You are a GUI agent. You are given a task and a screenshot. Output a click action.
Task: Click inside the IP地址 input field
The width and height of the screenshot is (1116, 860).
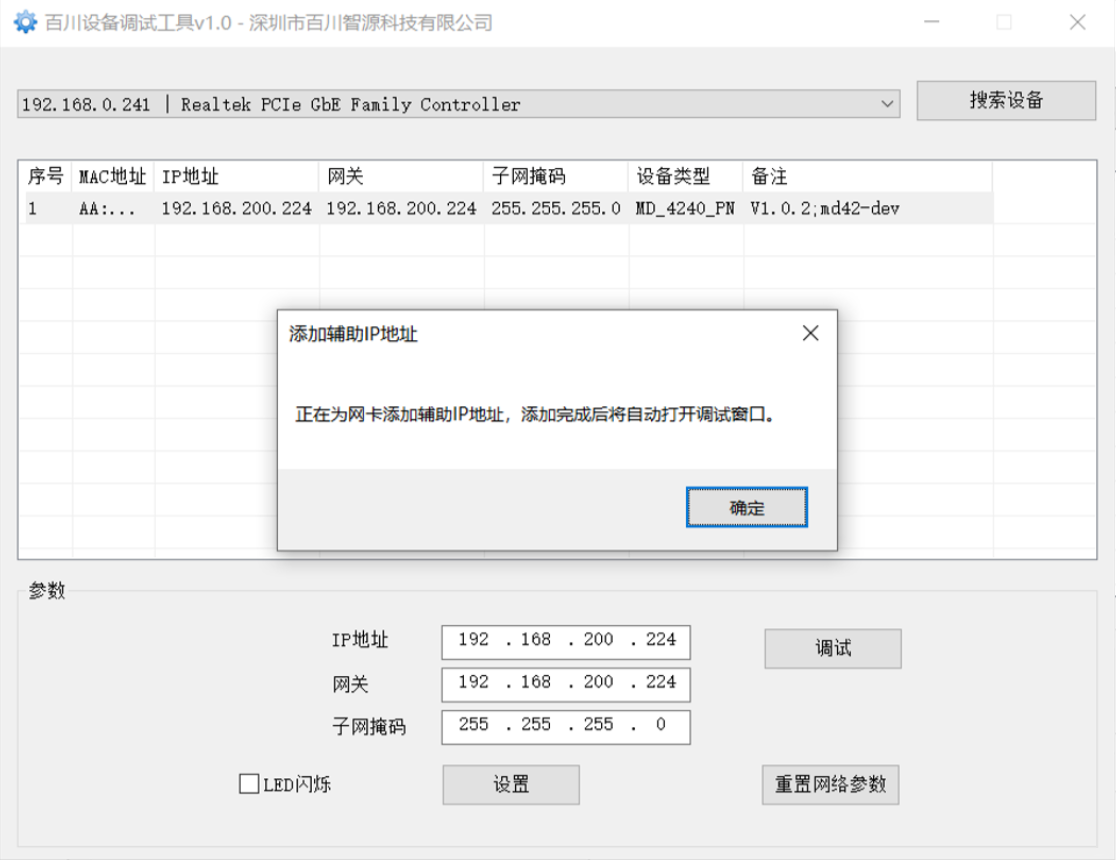[565, 641]
